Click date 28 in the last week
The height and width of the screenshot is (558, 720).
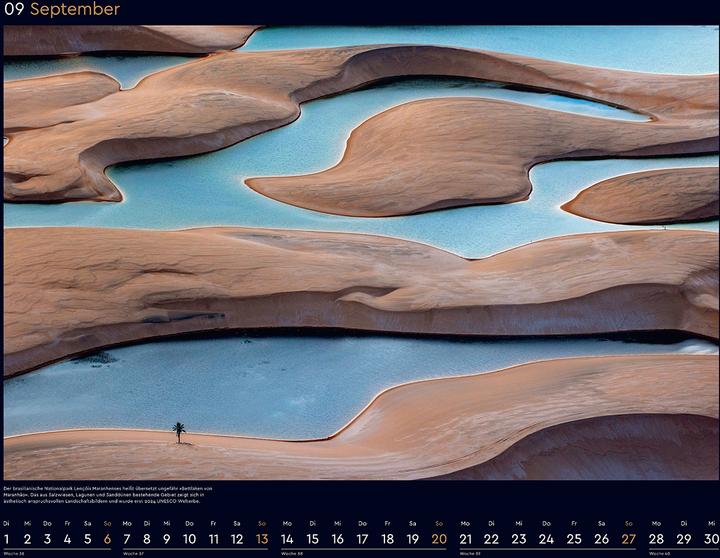pos(656,539)
